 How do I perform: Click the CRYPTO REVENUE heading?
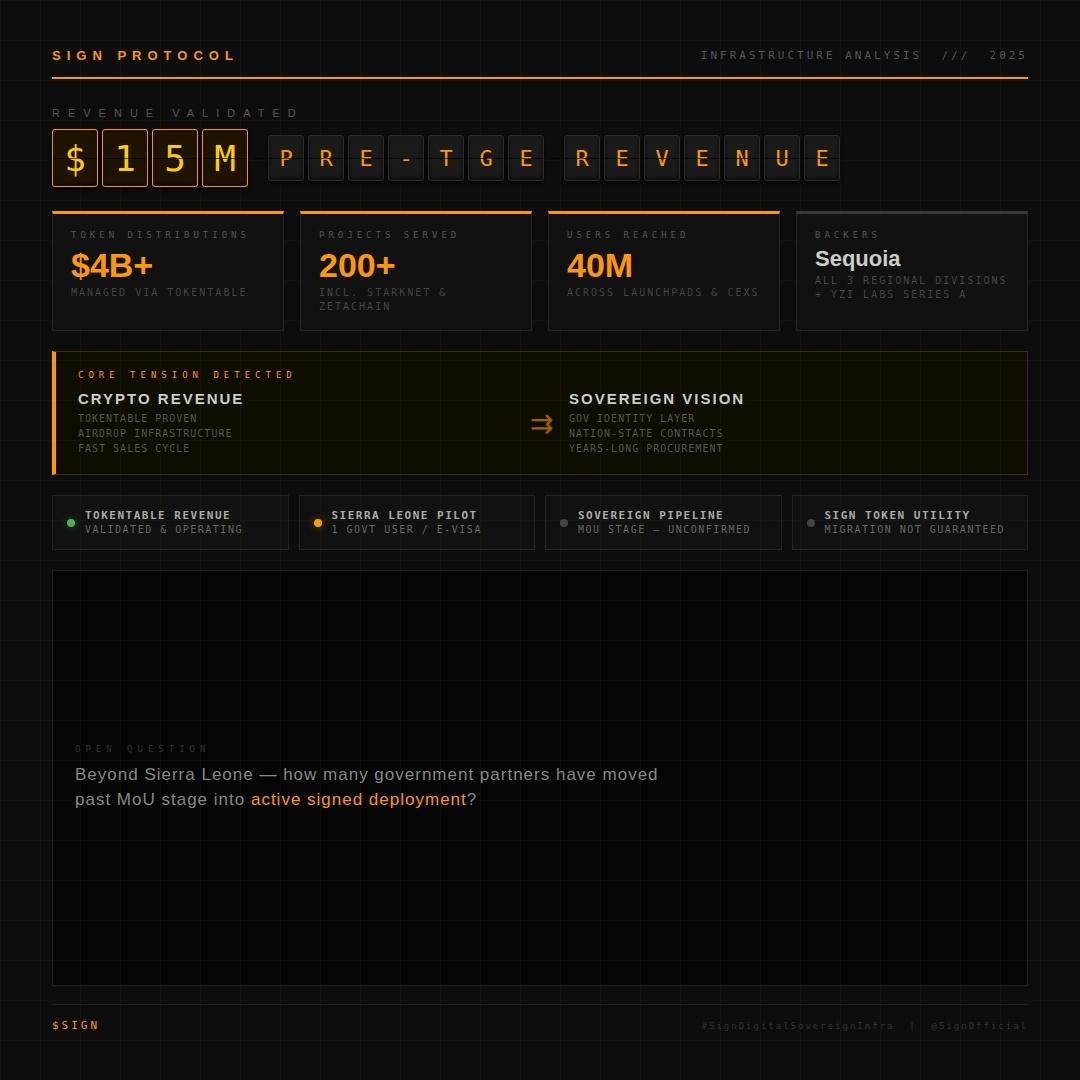pos(160,399)
